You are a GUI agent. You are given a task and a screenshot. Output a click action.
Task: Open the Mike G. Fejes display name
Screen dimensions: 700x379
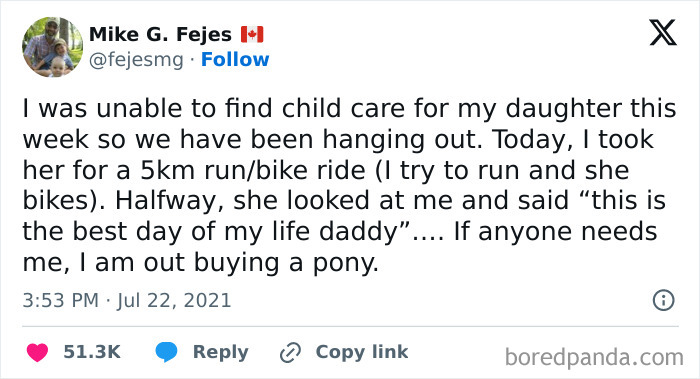[x=160, y=34]
